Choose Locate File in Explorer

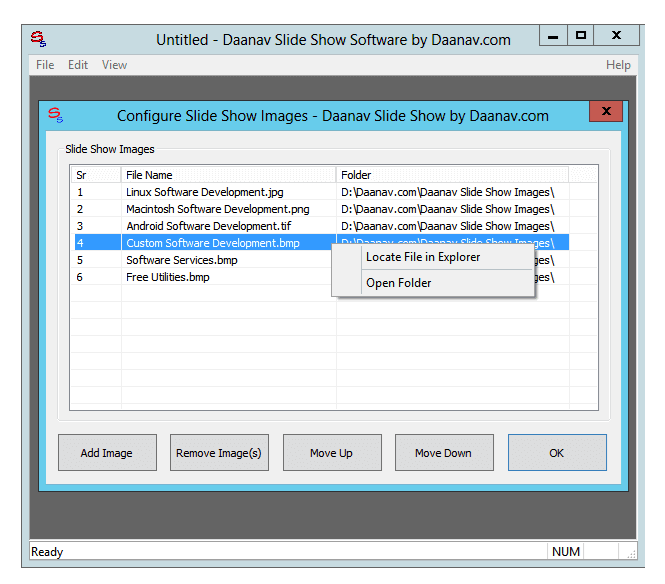(448, 257)
